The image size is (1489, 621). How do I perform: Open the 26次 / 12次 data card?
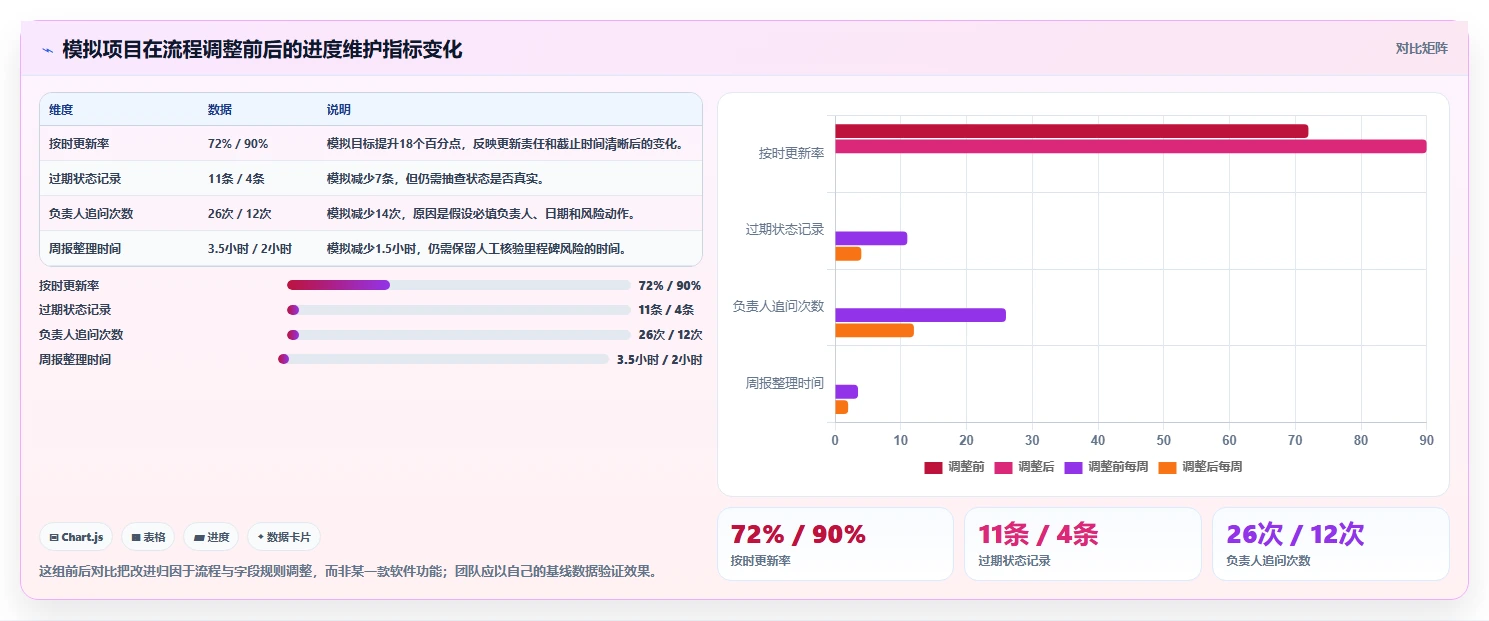click(1330, 544)
